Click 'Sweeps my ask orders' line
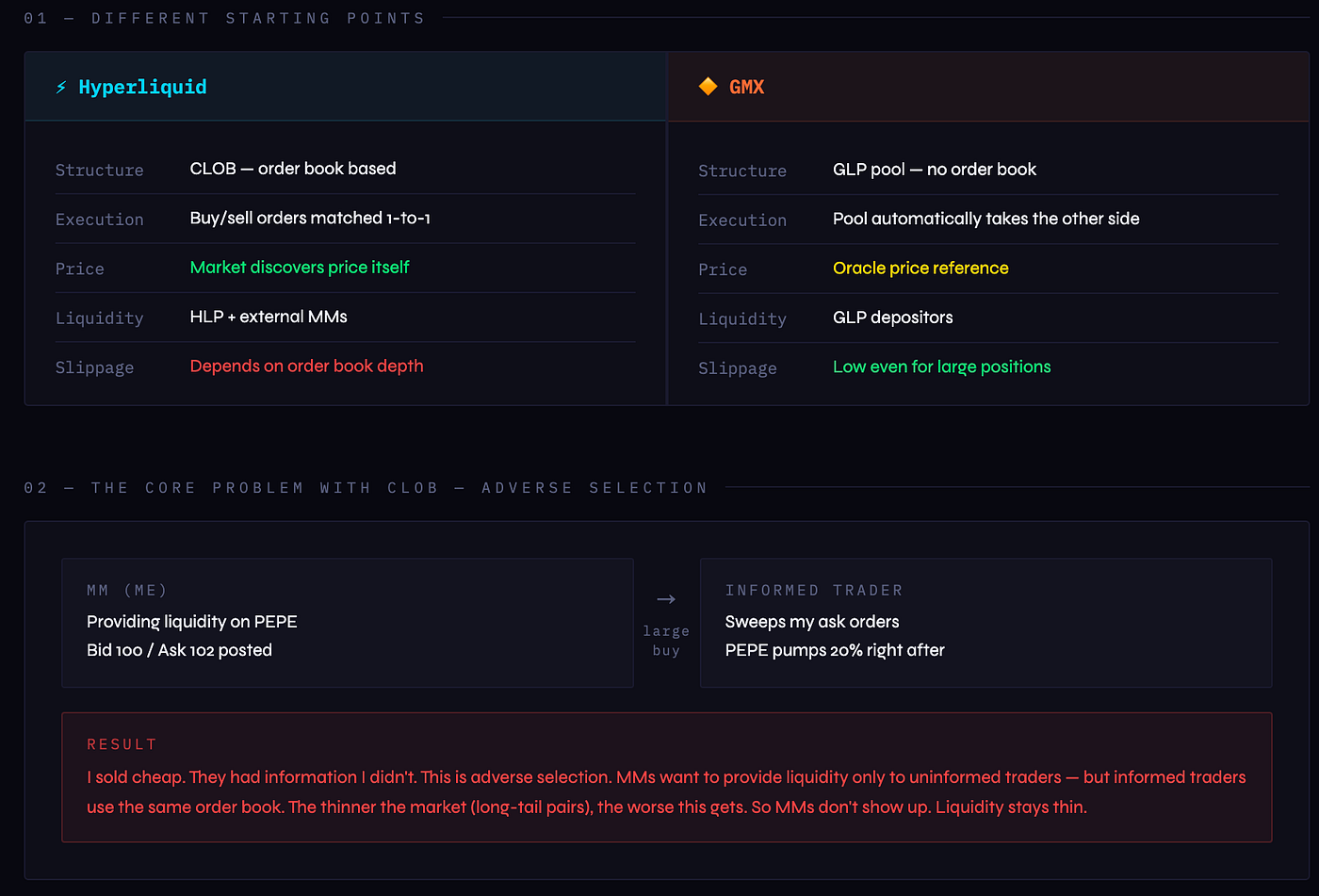 click(812, 622)
